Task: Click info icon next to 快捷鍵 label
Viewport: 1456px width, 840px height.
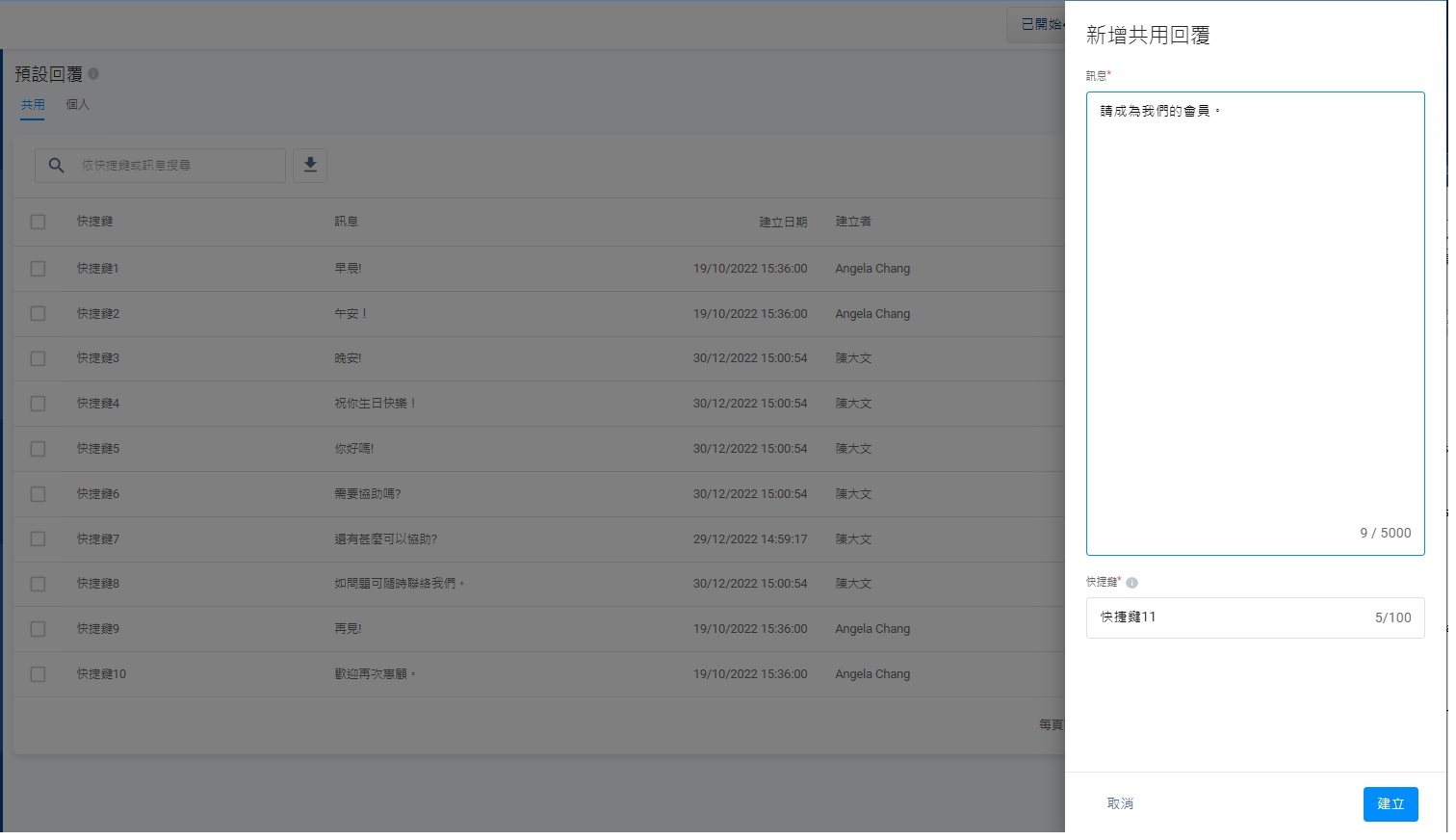Action: click(x=1131, y=583)
